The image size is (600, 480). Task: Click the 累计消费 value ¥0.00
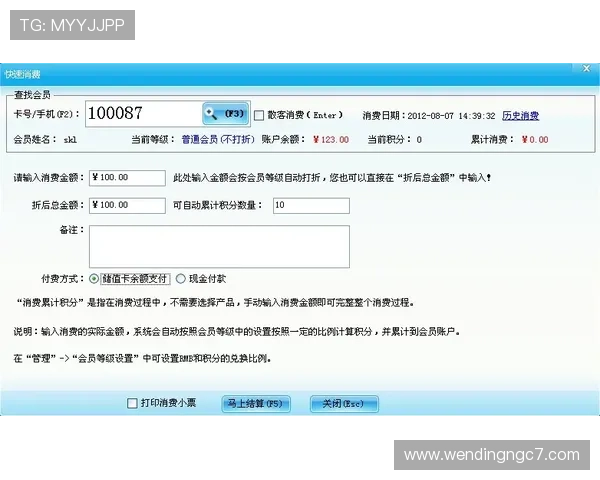[535, 140]
